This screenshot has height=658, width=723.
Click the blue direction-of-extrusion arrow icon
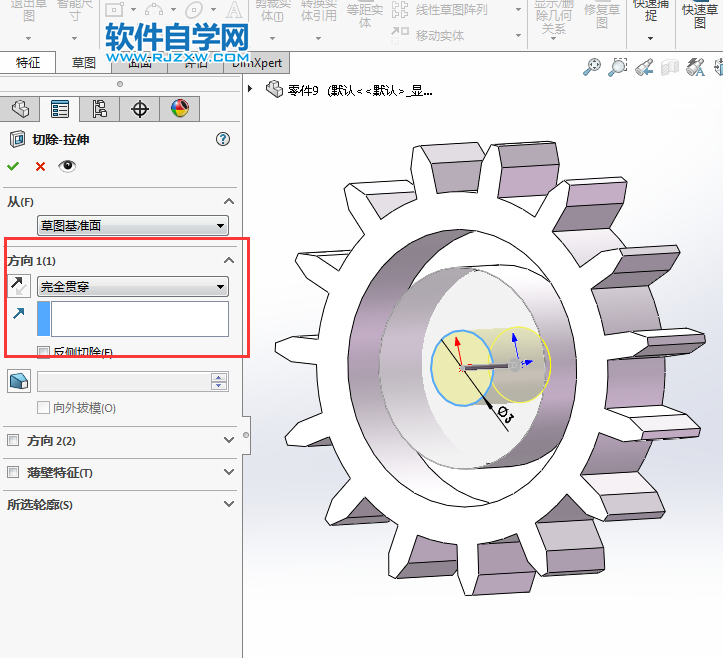coord(18,314)
